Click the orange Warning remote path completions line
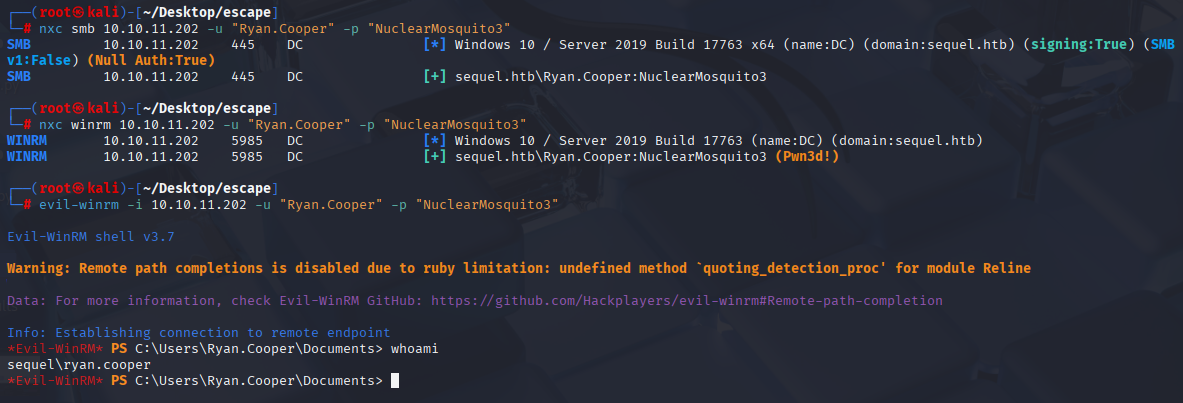The image size is (1183, 403). pyautogui.click(x=518, y=268)
